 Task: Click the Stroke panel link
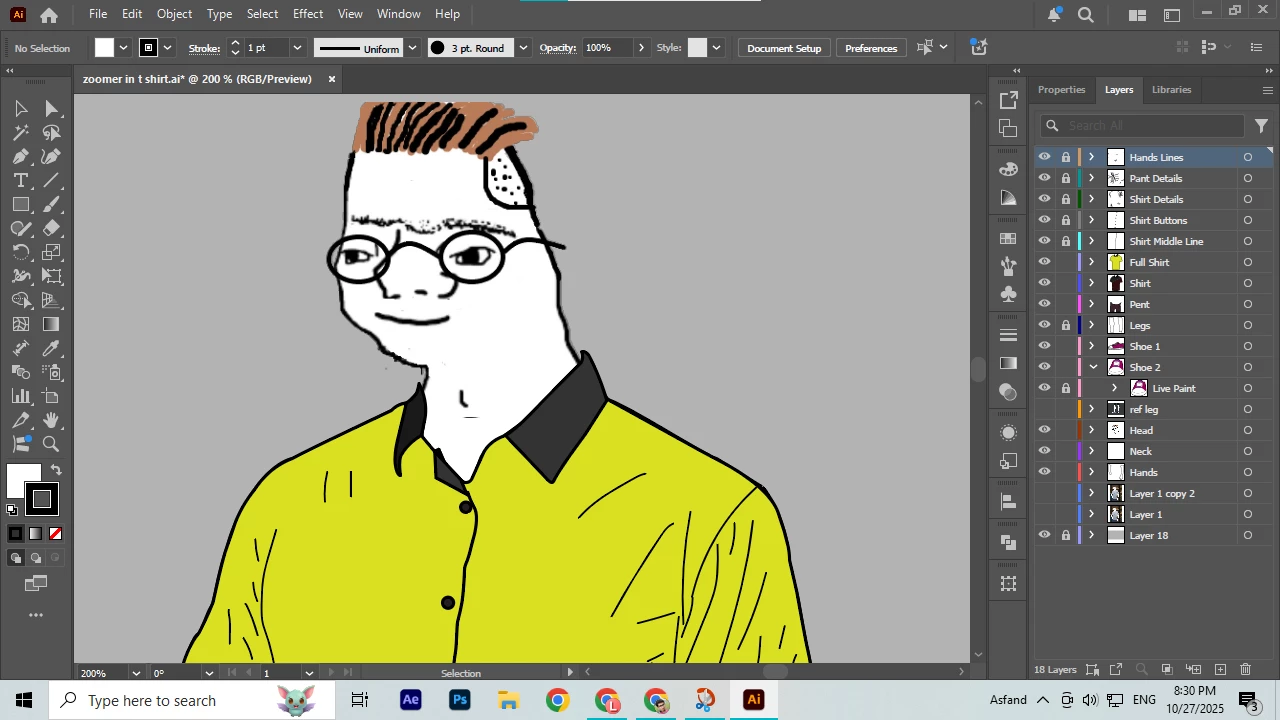click(204, 48)
